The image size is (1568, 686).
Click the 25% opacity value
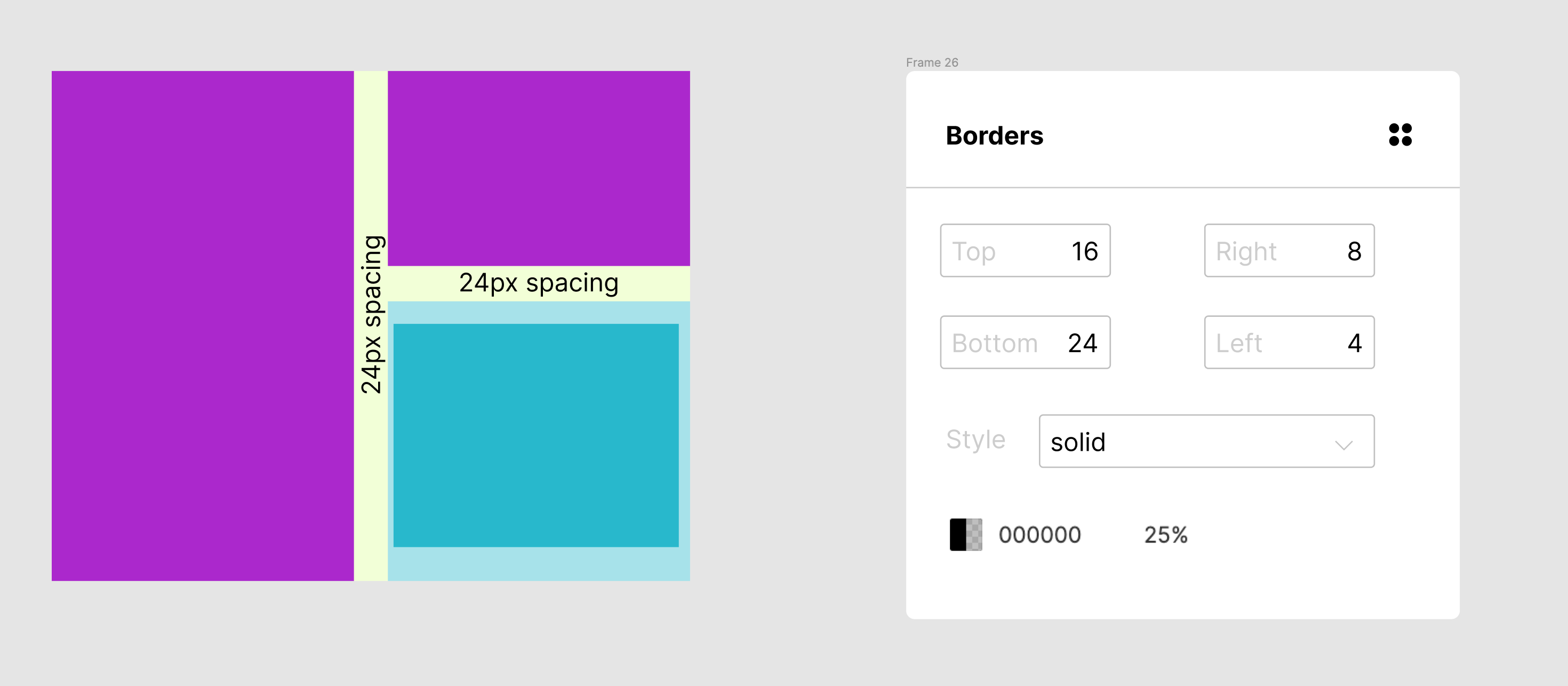(x=1165, y=535)
